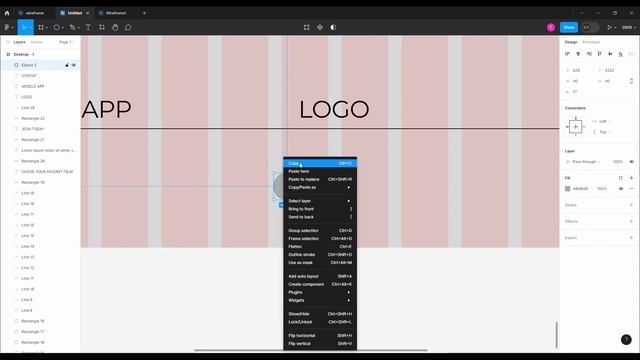Image resolution: width=640 pixels, height=360 pixels.
Task: Choose Bring to front
Action: point(320,209)
